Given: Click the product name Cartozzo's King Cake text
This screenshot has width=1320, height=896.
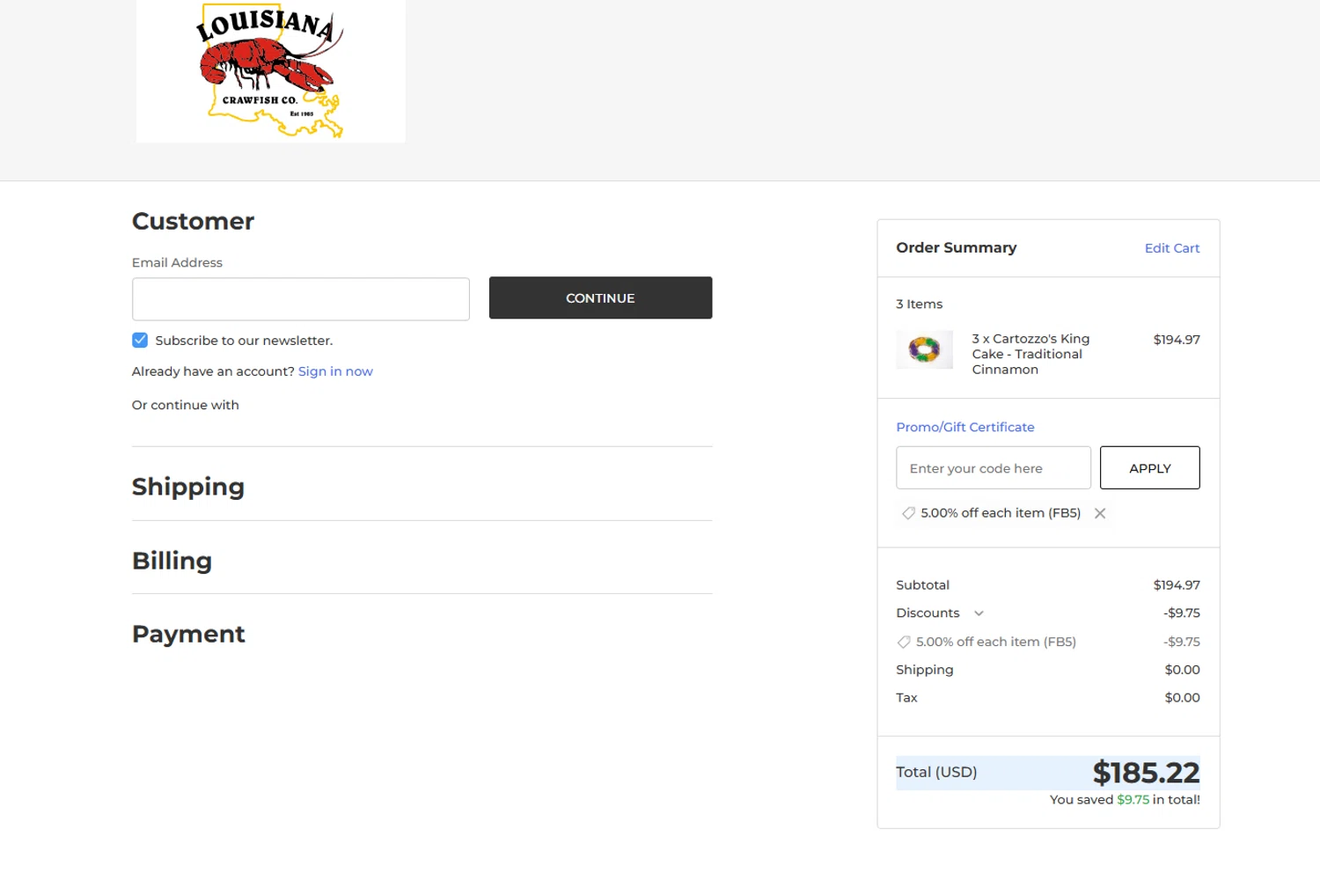Looking at the screenshot, I should click(x=1031, y=354).
